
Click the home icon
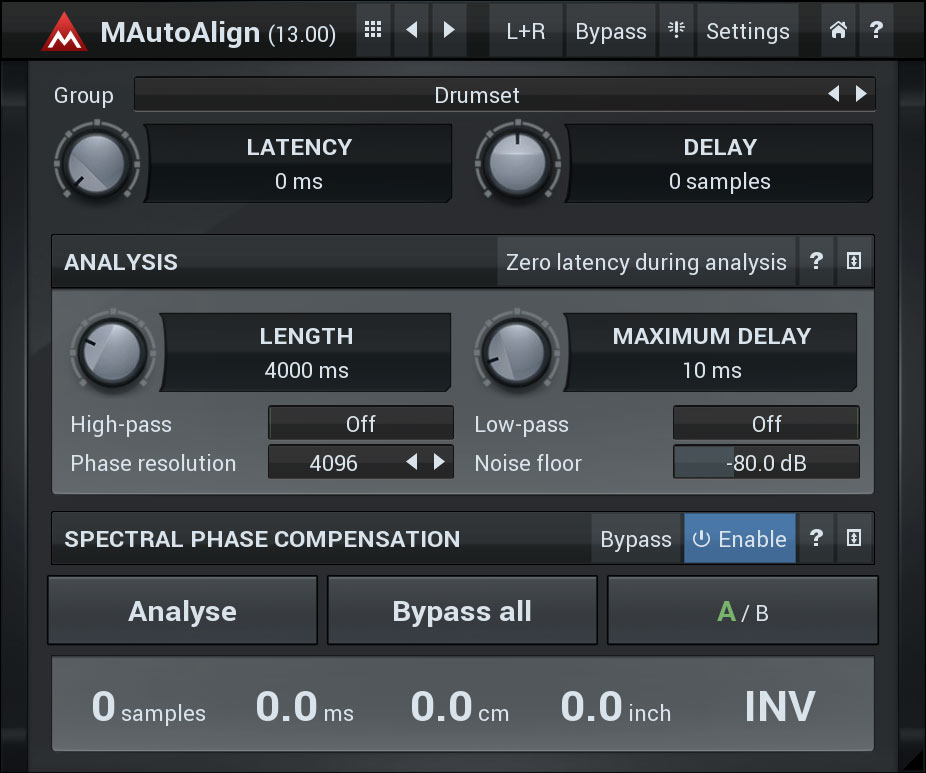coord(838,30)
